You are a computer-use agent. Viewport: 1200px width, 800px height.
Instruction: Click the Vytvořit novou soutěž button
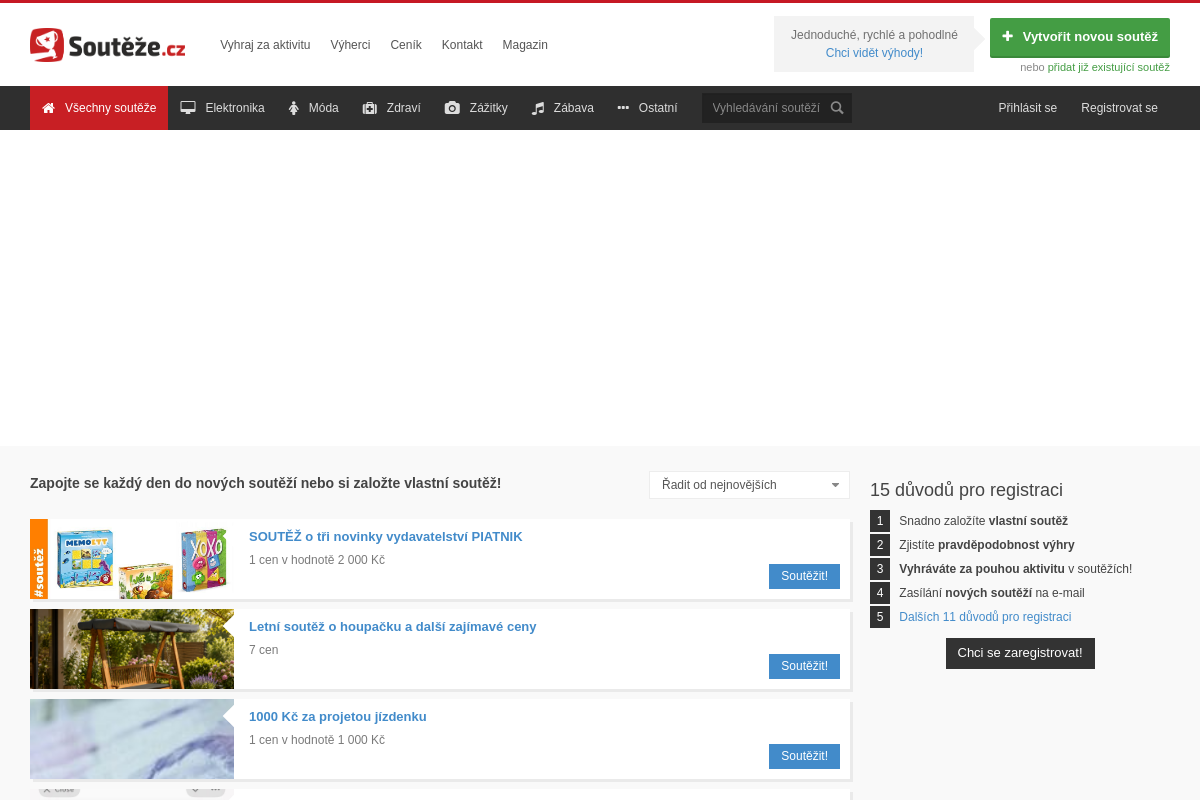[x=1080, y=37]
